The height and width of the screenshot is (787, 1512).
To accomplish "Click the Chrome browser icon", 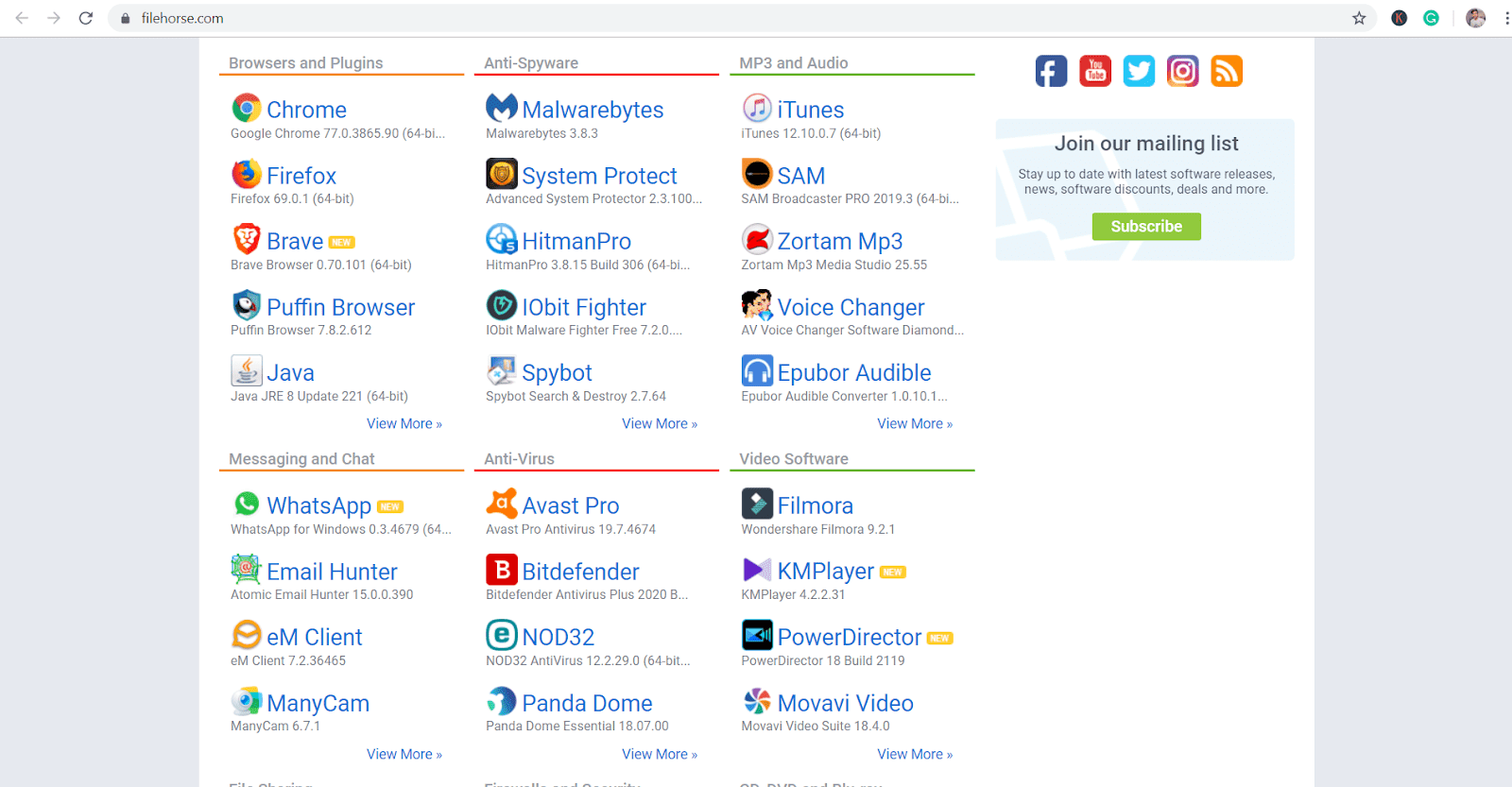I will [x=247, y=108].
